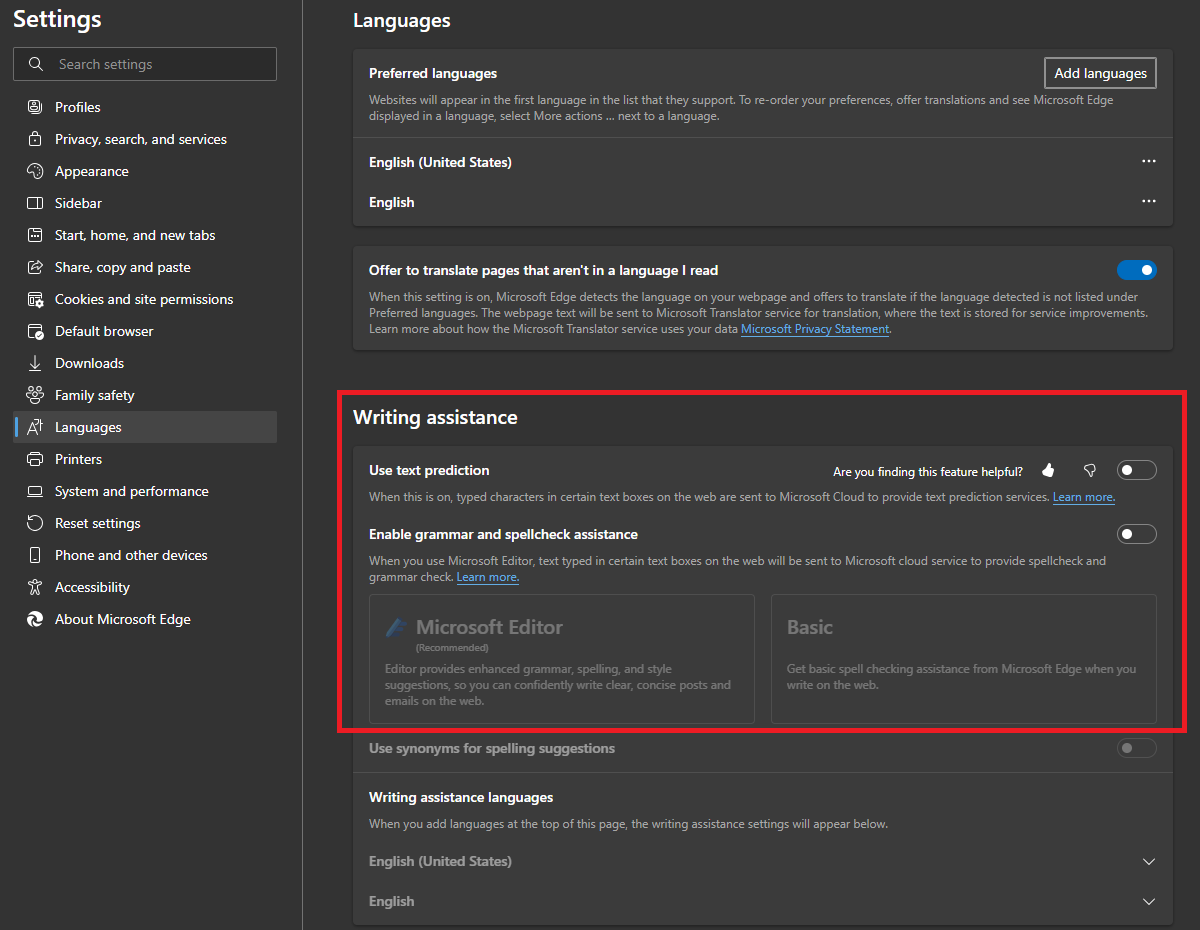Click the Languages icon in the sidebar
The image size is (1200, 930).
[35, 427]
